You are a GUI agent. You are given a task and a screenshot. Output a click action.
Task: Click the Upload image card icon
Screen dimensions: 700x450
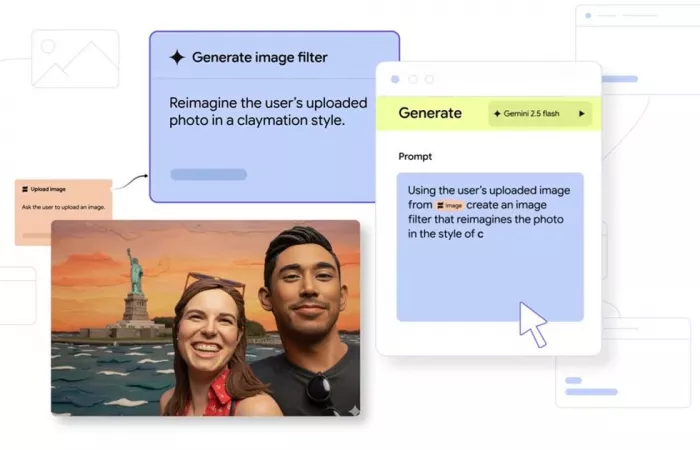(25, 188)
